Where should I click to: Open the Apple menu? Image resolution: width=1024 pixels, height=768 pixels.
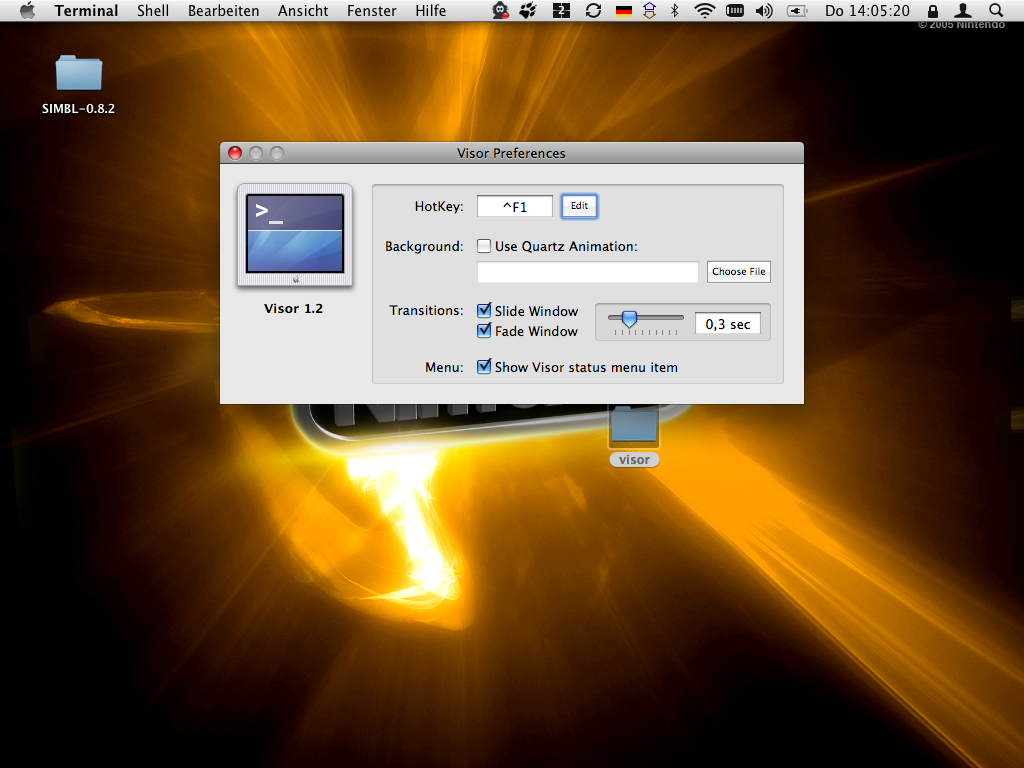(27, 10)
